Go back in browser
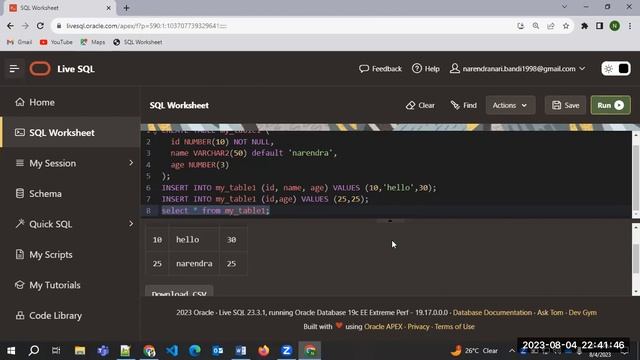Image resolution: width=640 pixels, height=360 pixels. pyautogui.click(x=10, y=26)
